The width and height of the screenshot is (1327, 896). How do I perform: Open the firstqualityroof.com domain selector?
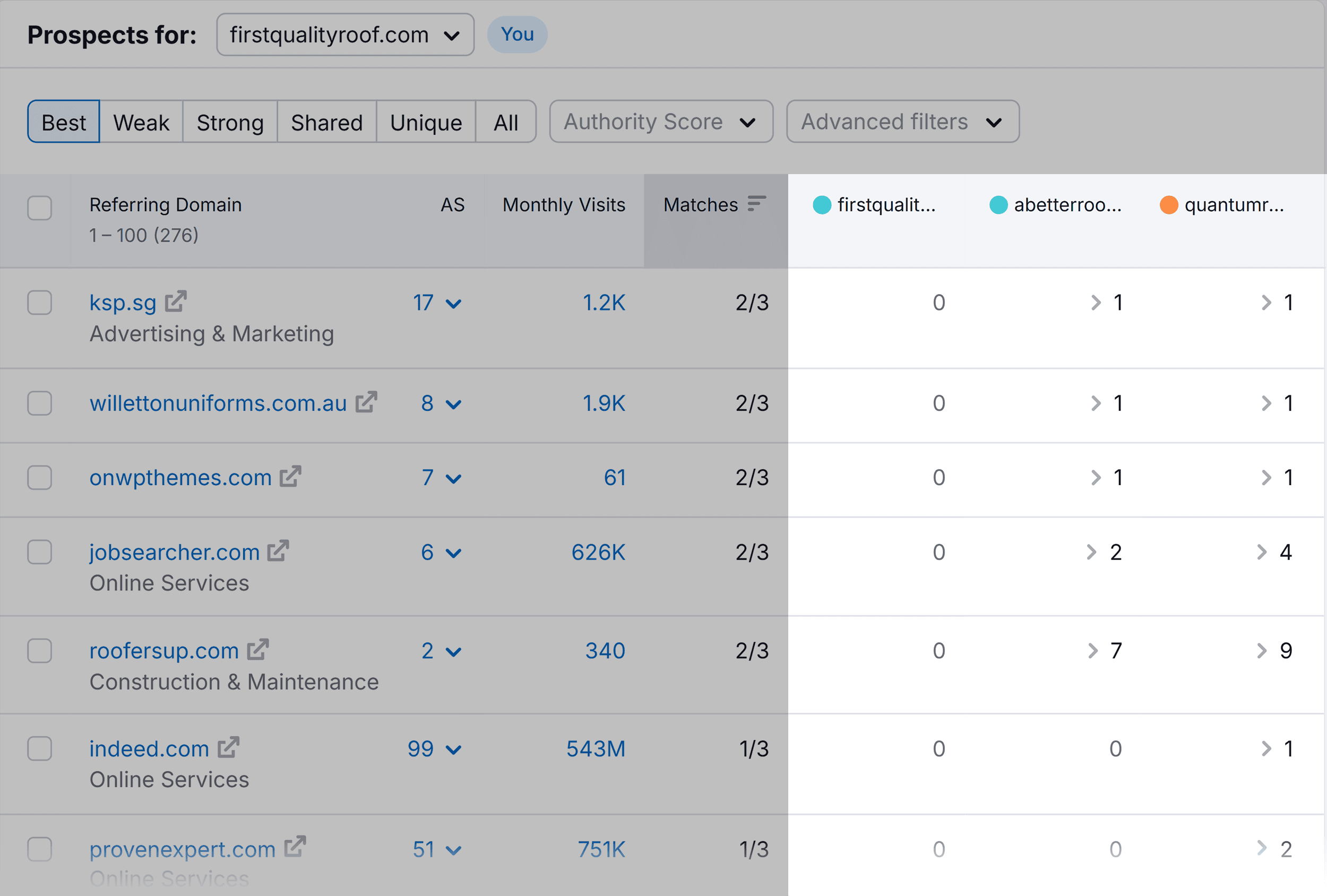[x=344, y=35]
